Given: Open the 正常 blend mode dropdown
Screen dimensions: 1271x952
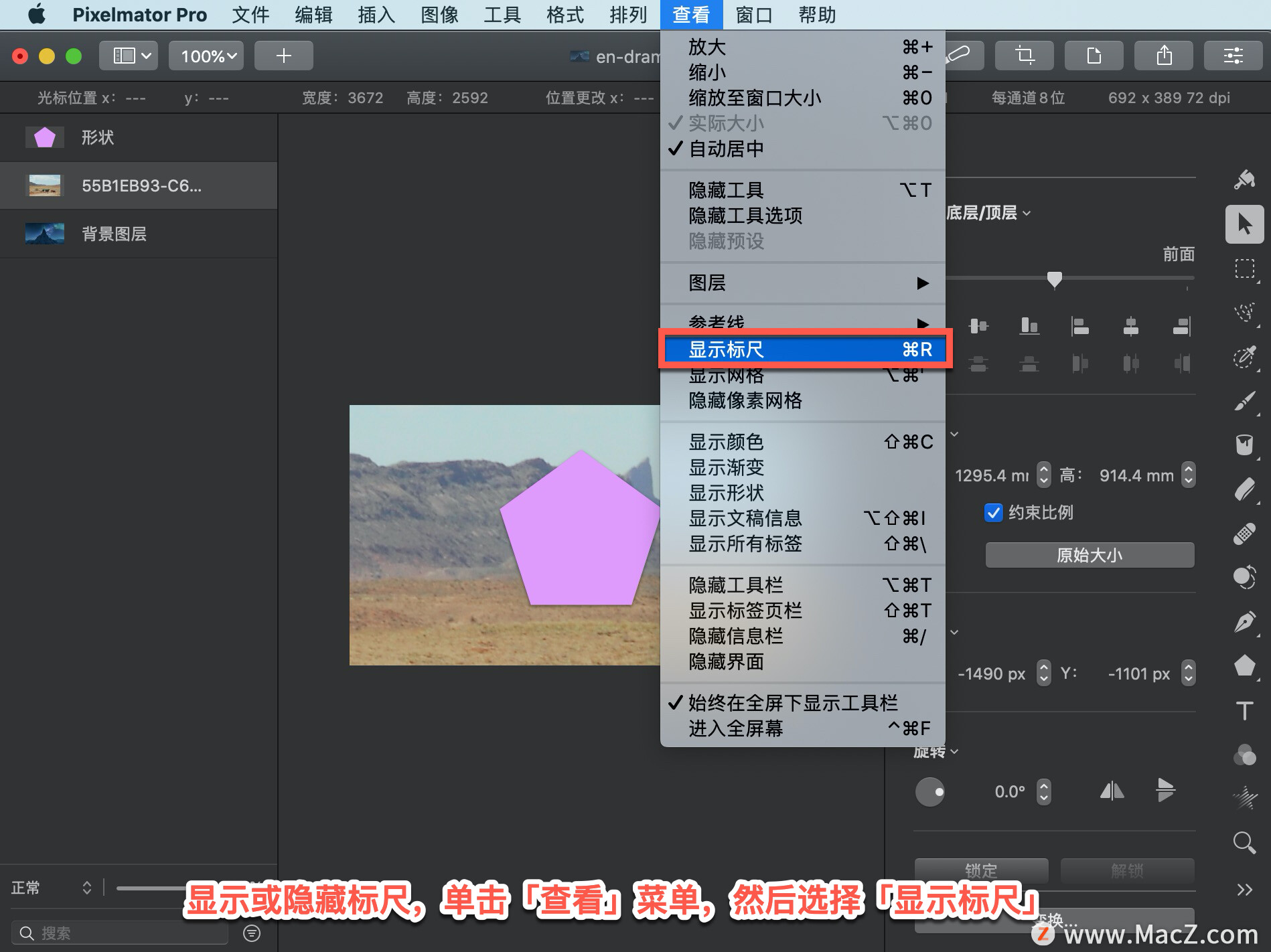Looking at the screenshot, I should [x=51, y=888].
